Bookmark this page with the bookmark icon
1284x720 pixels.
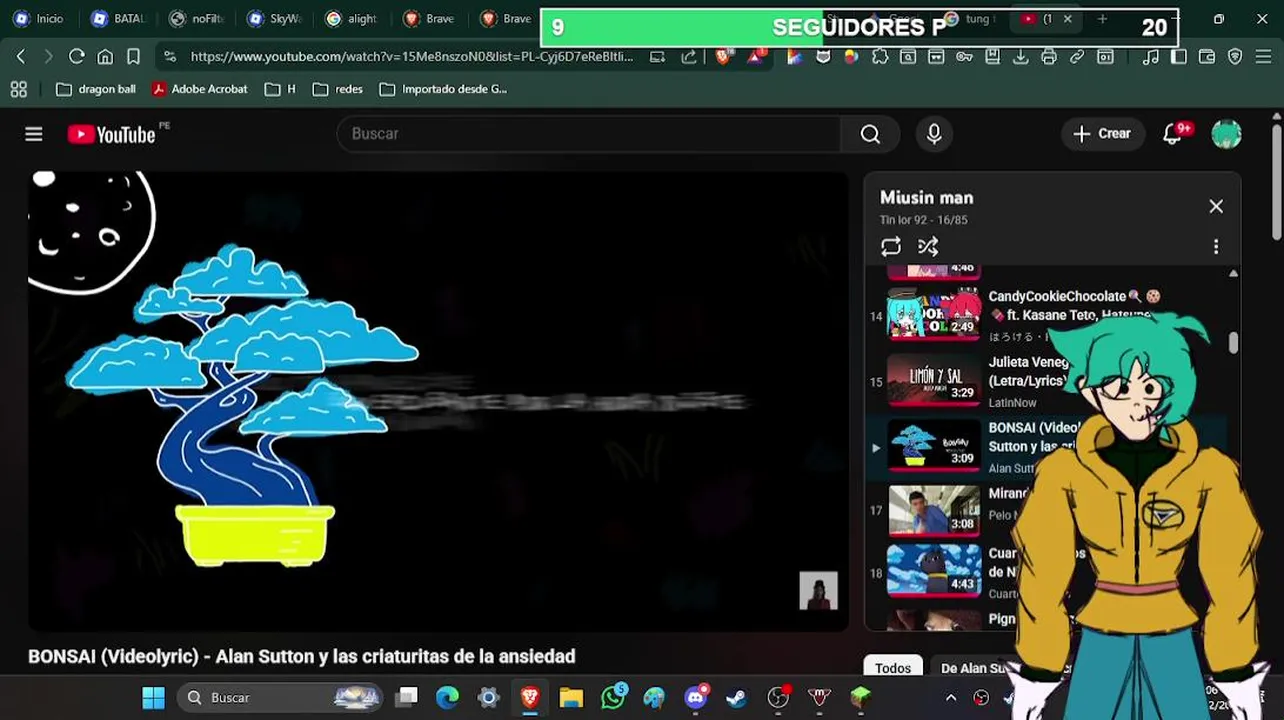(x=133, y=57)
